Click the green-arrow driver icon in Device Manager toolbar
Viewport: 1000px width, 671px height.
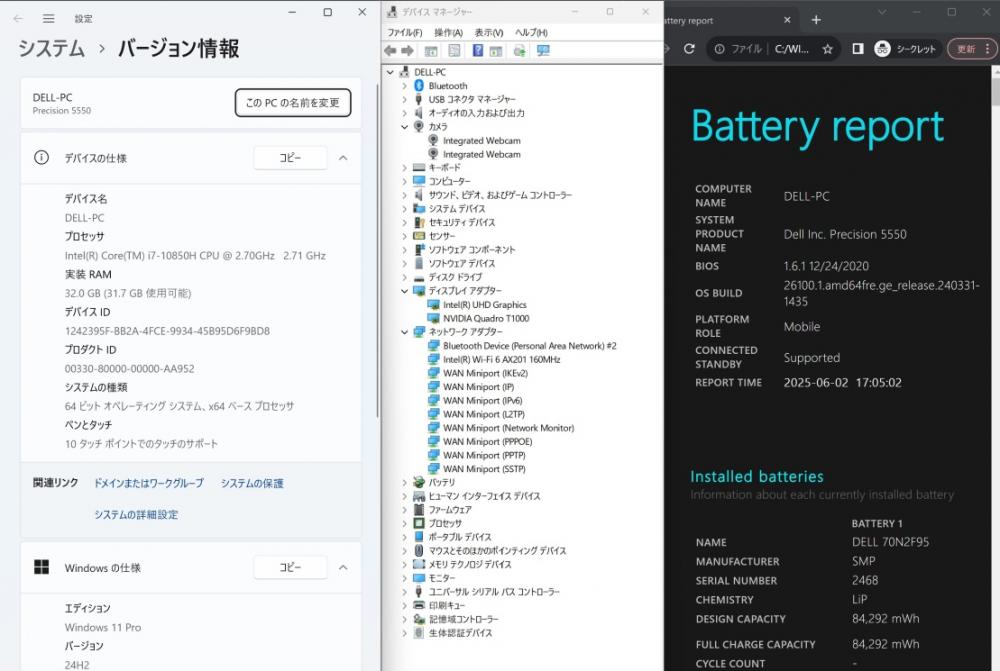coord(519,50)
